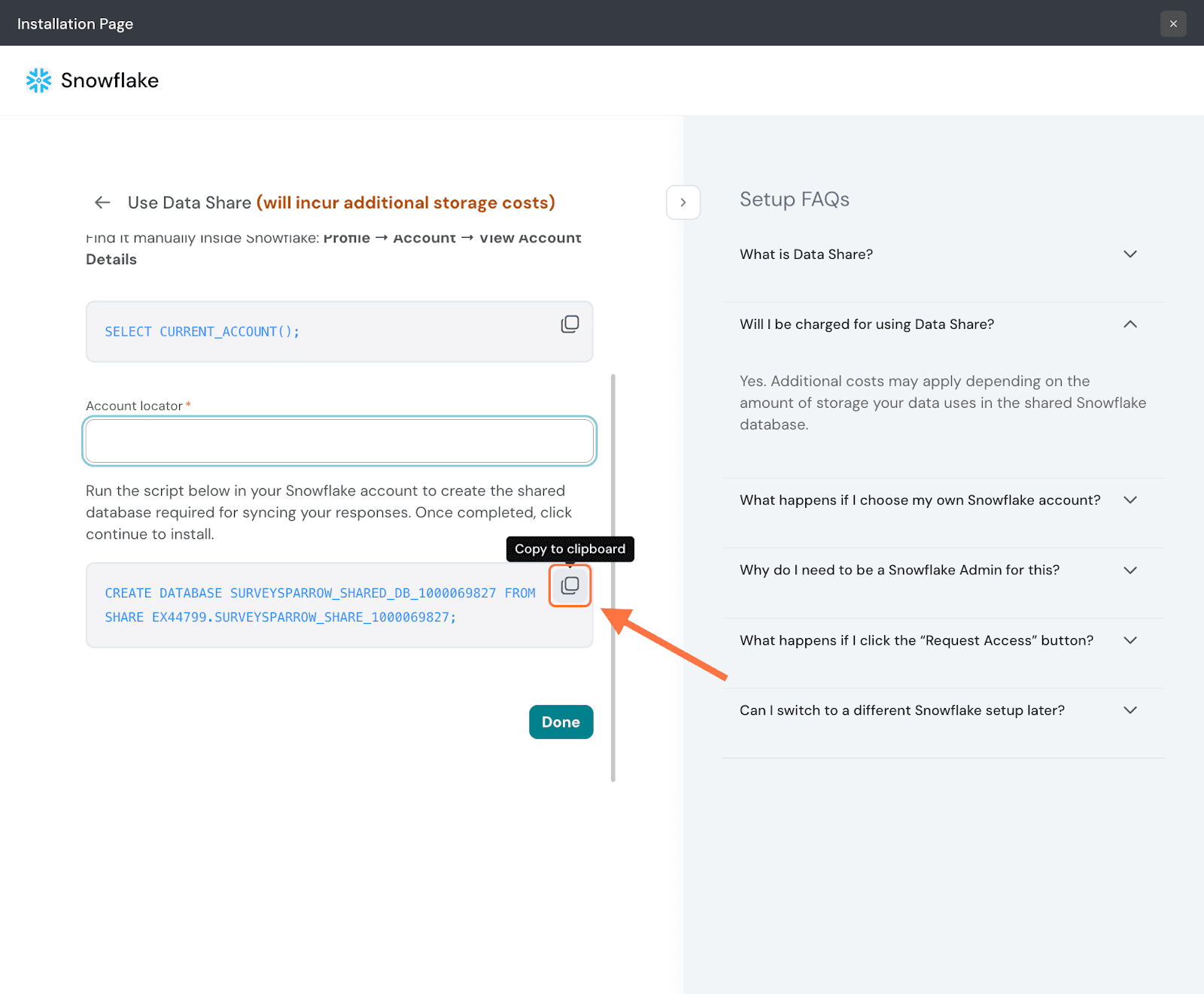The height and width of the screenshot is (994, 1204).
Task: Click the back arrow beside Use Data Share
Action: point(102,202)
